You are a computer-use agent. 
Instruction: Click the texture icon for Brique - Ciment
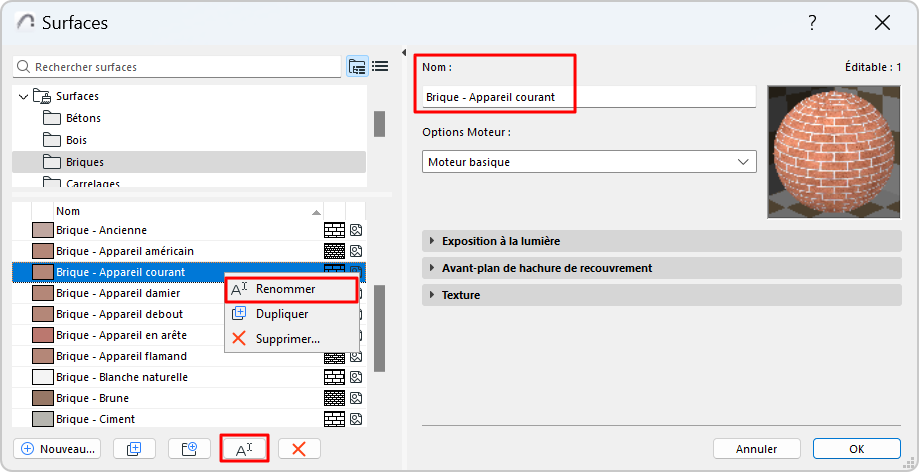pyautogui.click(x=355, y=419)
